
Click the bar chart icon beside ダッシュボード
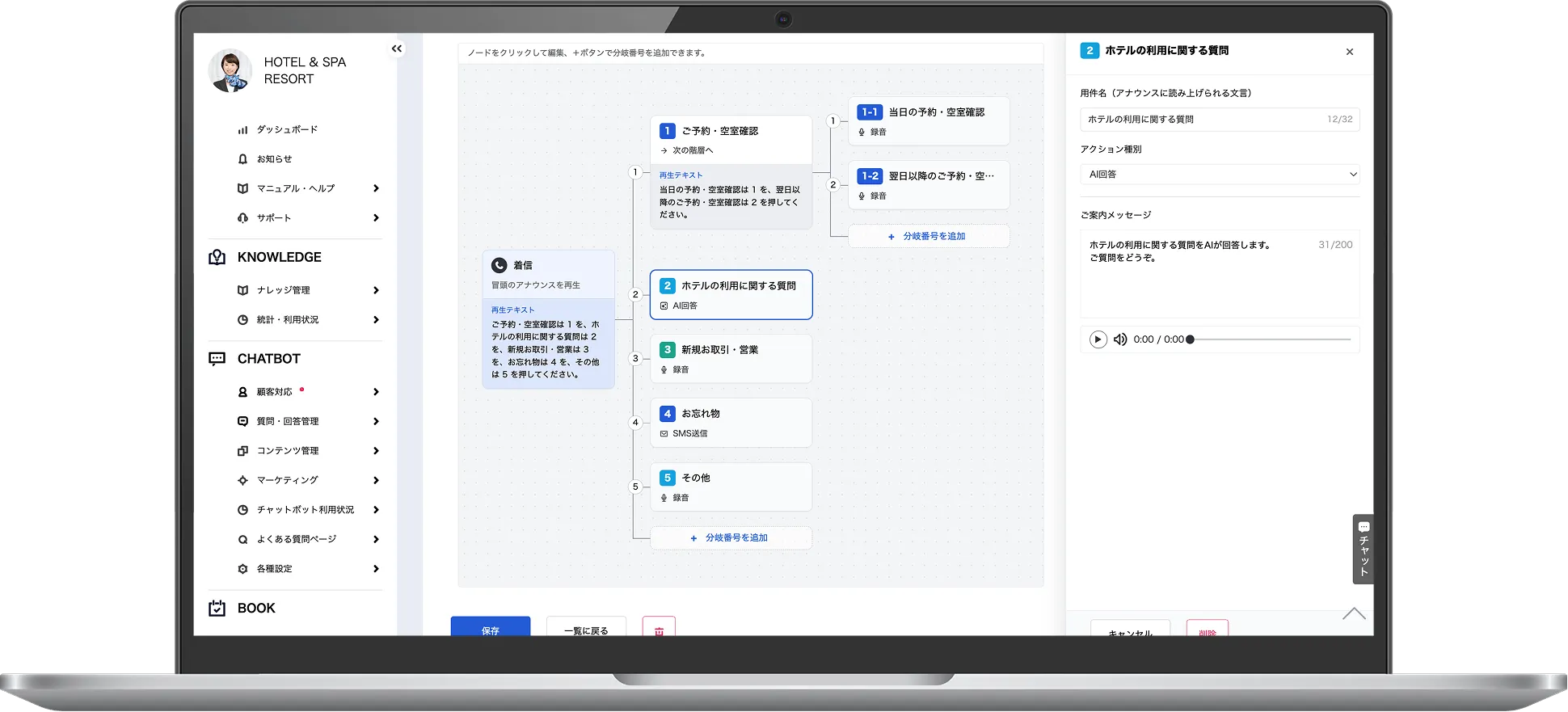click(242, 130)
